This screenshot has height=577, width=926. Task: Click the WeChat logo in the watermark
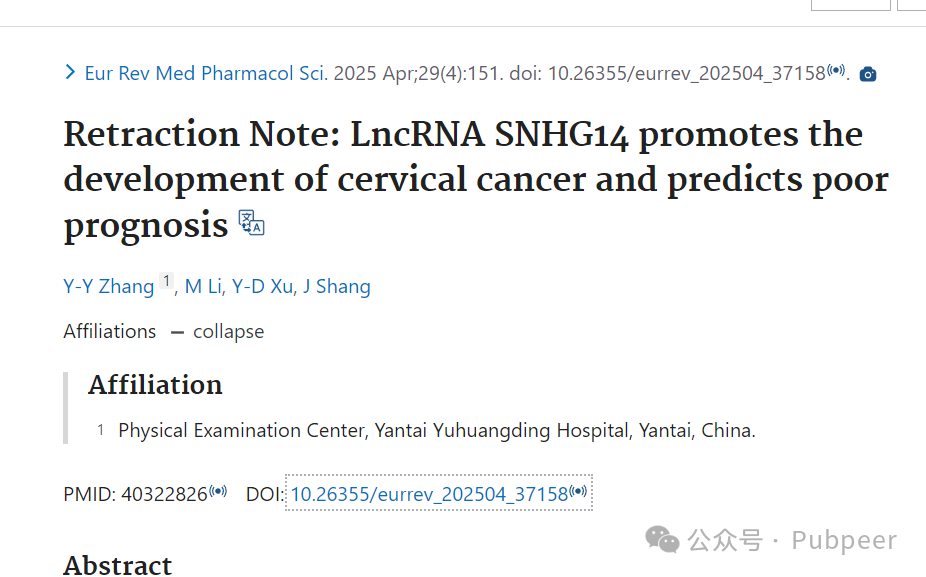[x=662, y=539]
